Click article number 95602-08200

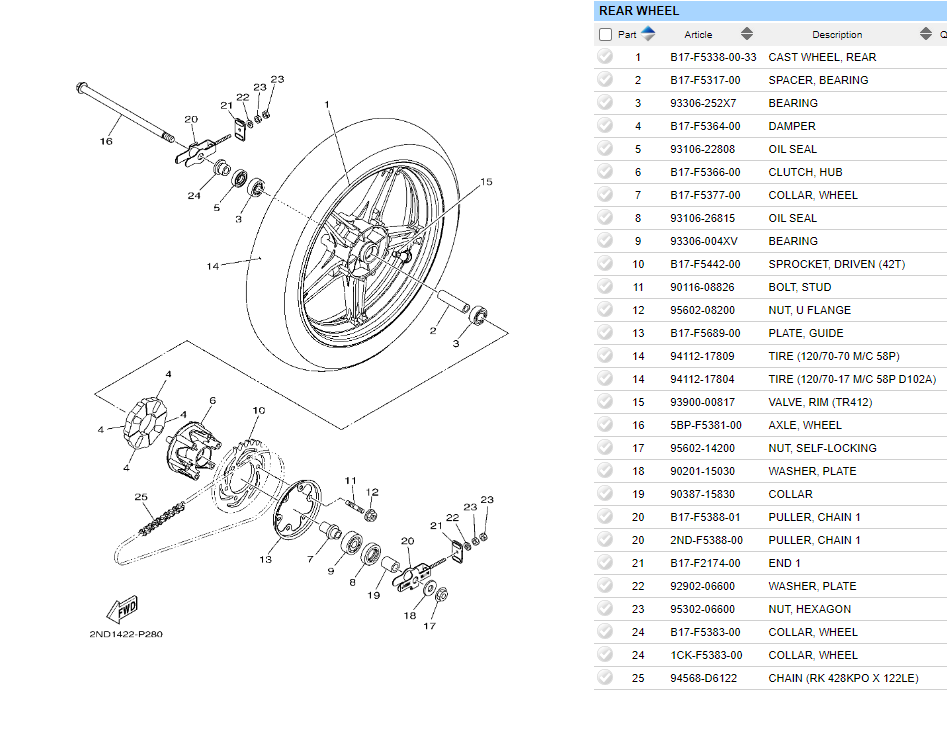pyautogui.click(x=702, y=310)
